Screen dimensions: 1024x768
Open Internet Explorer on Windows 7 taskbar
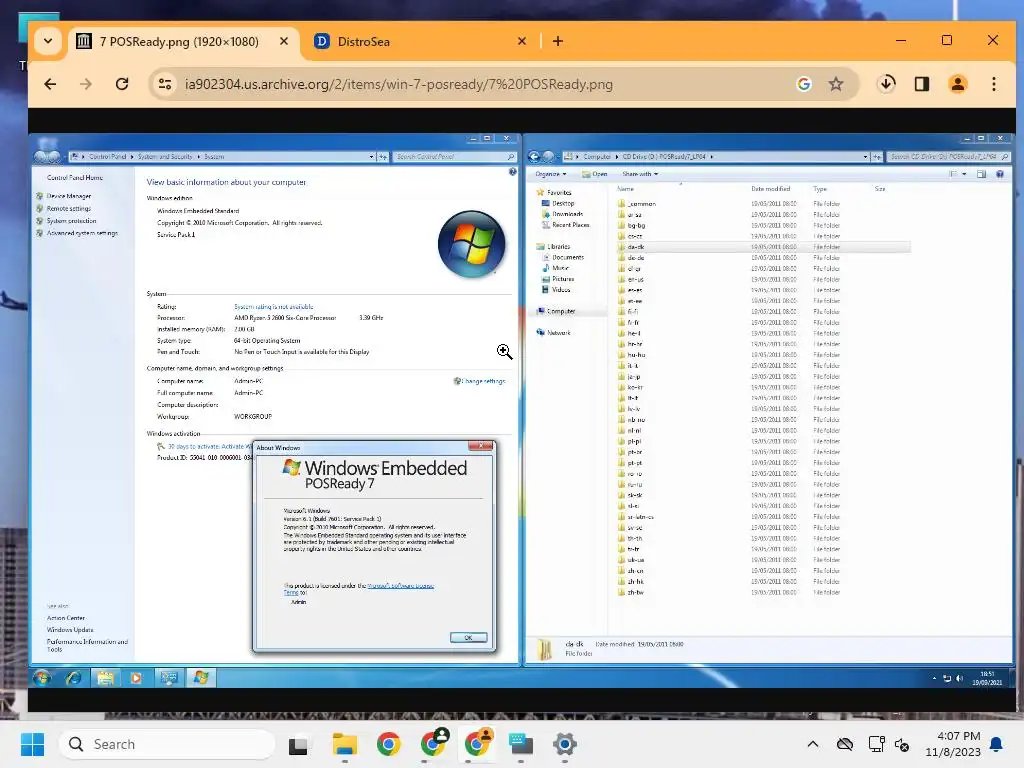click(74, 678)
